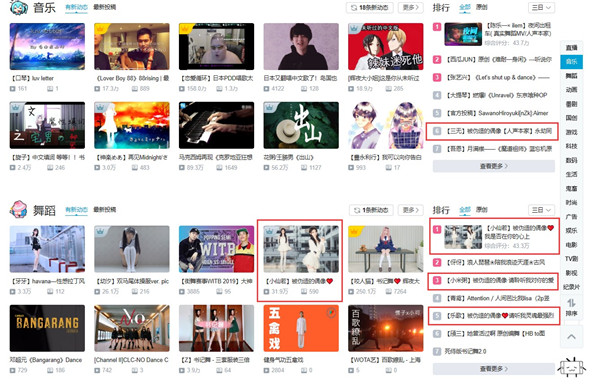Image resolution: width=600 pixels, height=389 pixels.
Task: Click the 音乐 section mascot icon
Action: click(x=19, y=7)
